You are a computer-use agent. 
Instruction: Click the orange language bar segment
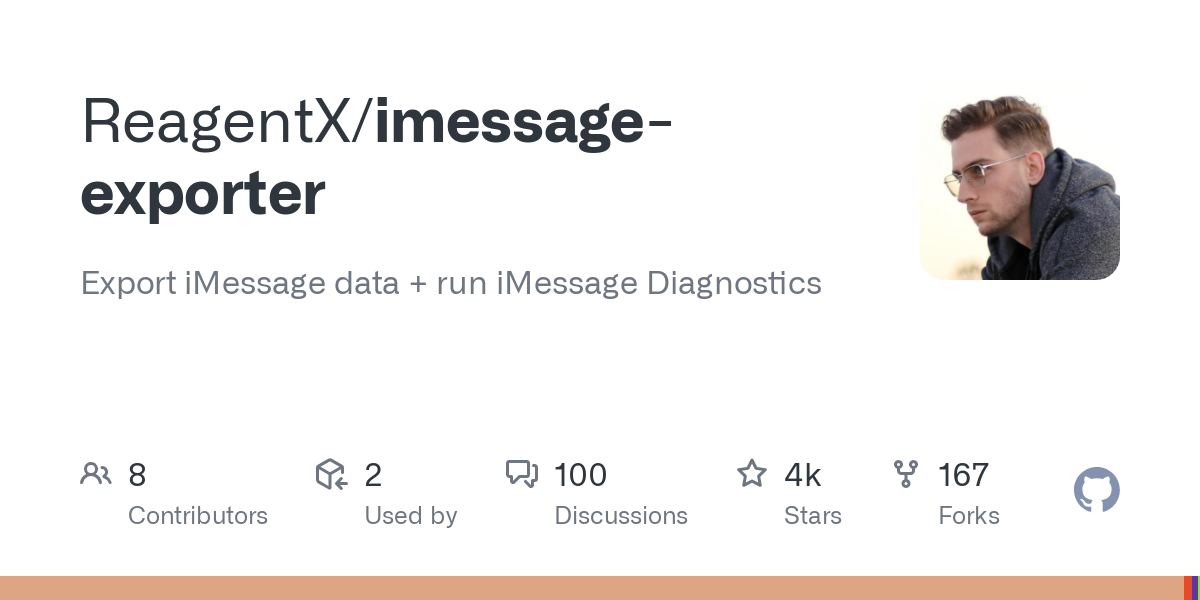[x=590, y=588]
